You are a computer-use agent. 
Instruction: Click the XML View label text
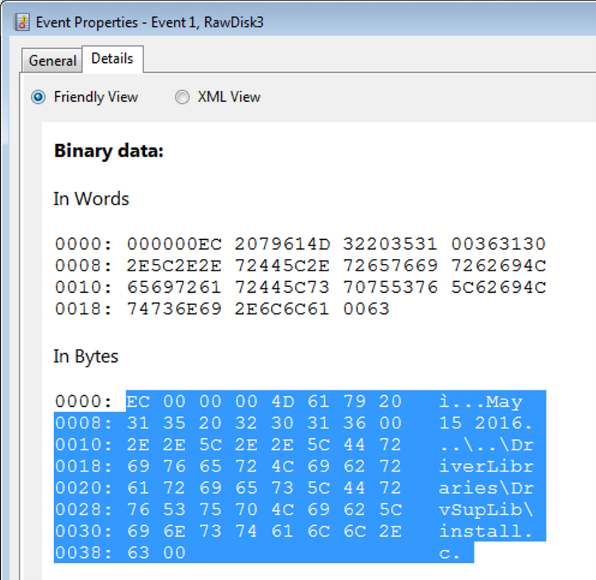pos(229,97)
